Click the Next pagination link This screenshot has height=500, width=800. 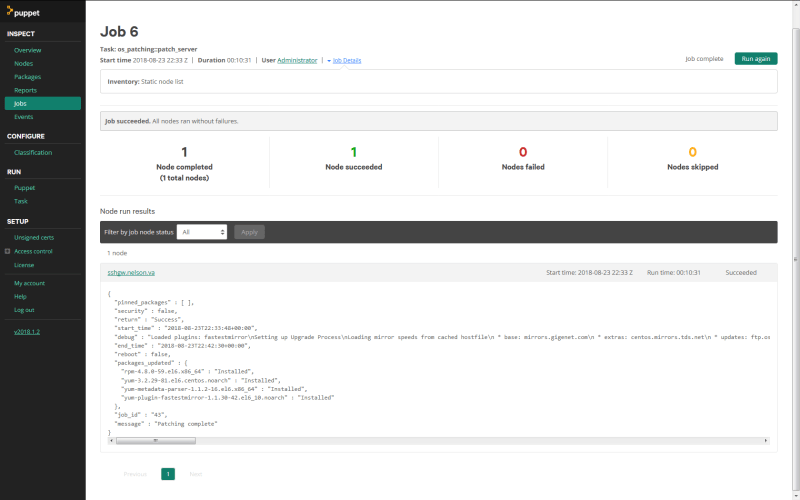tap(196, 474)
